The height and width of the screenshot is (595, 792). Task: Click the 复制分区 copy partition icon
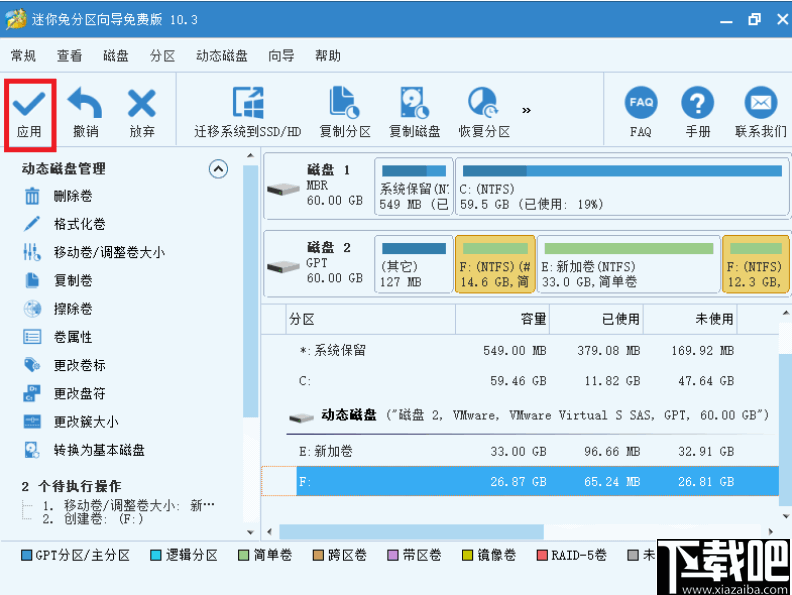pos(345,103)
